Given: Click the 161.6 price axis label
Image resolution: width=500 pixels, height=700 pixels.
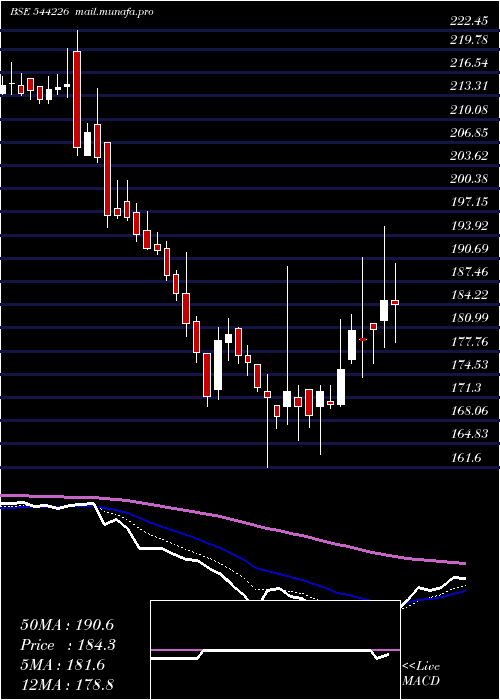Looking at the screenshot, I should [465, 458].
